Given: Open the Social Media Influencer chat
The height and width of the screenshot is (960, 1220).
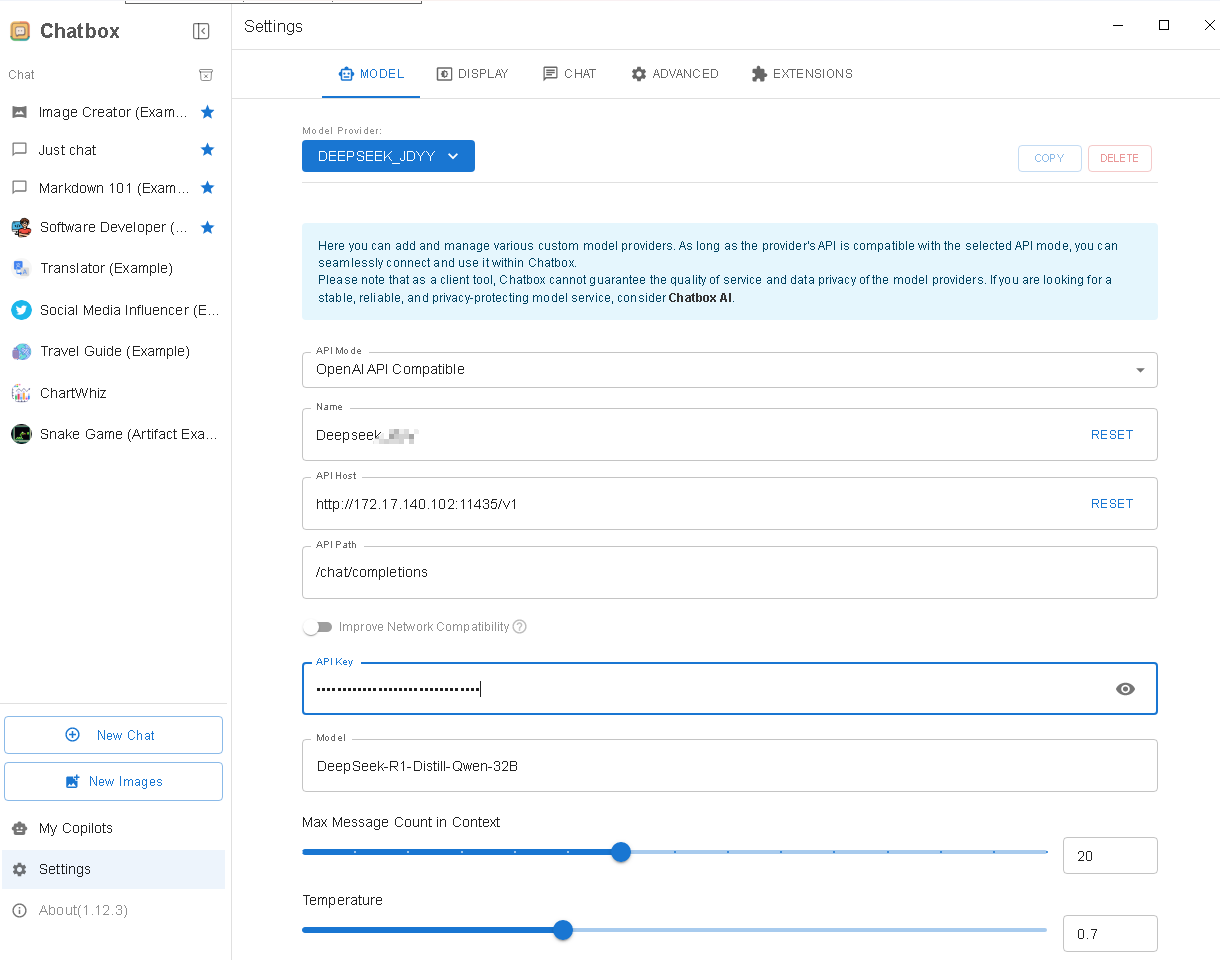Looking at the screenshot, I should [114, 310].
